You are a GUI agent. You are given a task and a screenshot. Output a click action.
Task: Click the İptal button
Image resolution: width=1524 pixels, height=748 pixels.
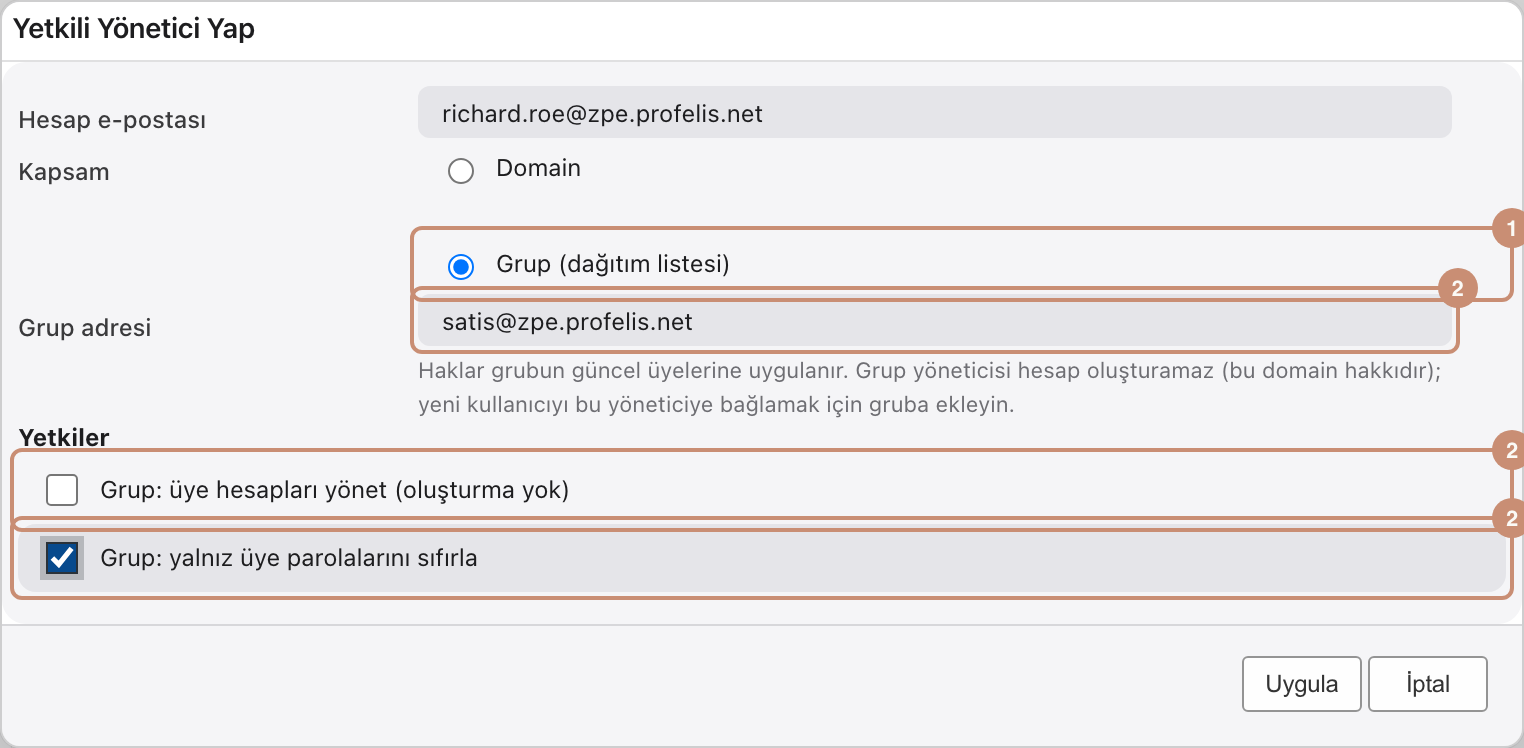[x=1428, y=685]
